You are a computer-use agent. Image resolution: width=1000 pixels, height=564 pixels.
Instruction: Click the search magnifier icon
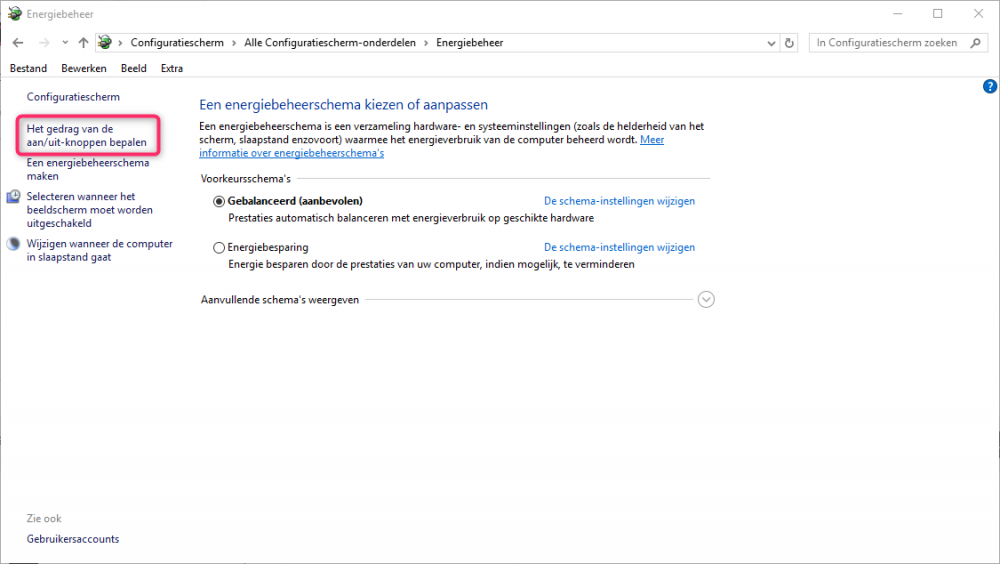[975, 43]
